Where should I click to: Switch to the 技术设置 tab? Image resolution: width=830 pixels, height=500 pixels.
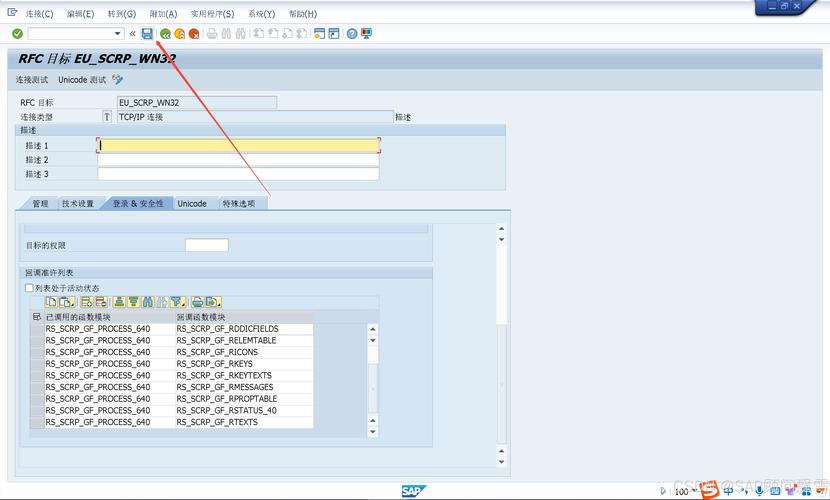pos(78,203)
